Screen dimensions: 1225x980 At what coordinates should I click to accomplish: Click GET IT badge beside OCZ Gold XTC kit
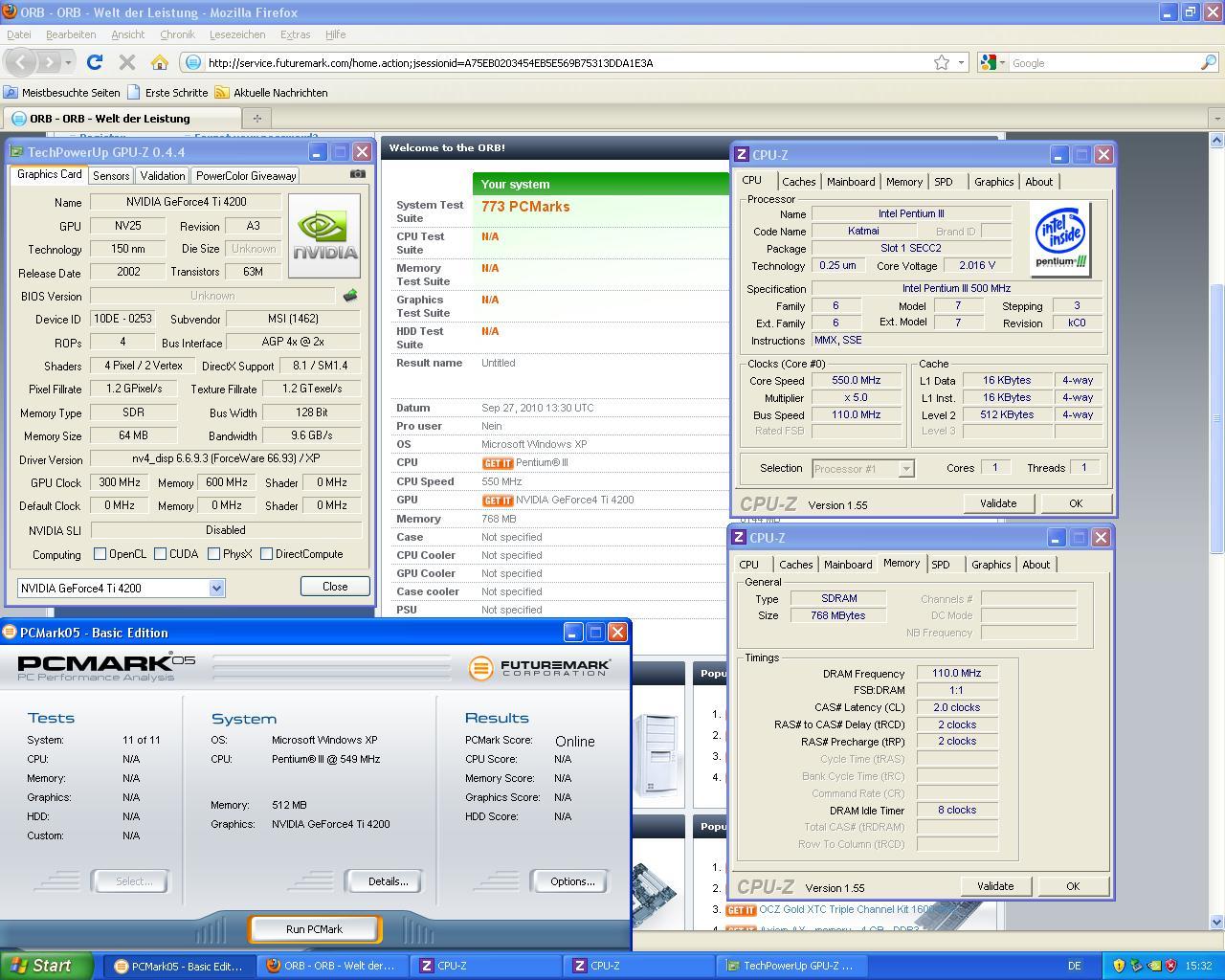tap(741, 909)
